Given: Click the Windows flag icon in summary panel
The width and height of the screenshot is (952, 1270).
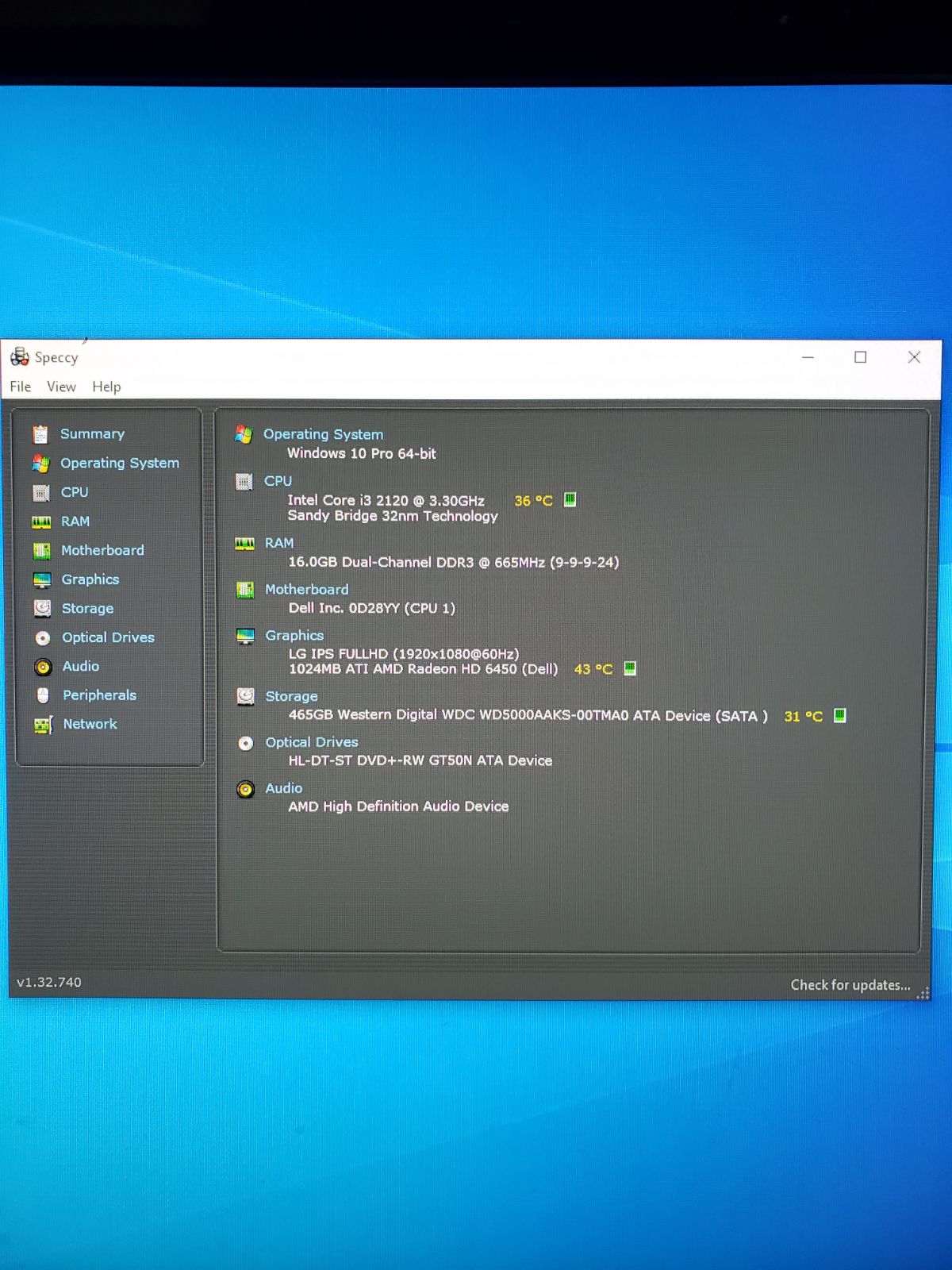Looking at the screenshot, I should 244,434.
